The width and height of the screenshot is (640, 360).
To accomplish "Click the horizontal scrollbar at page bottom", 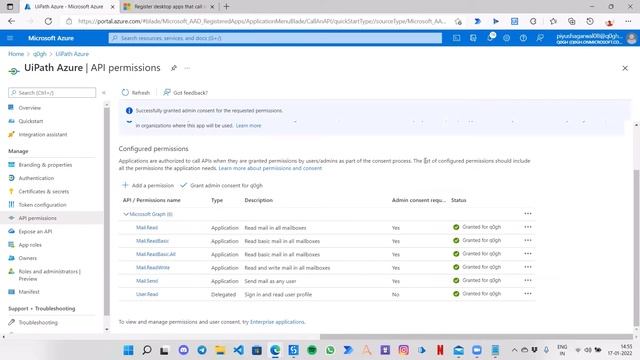I will point(476,337).
